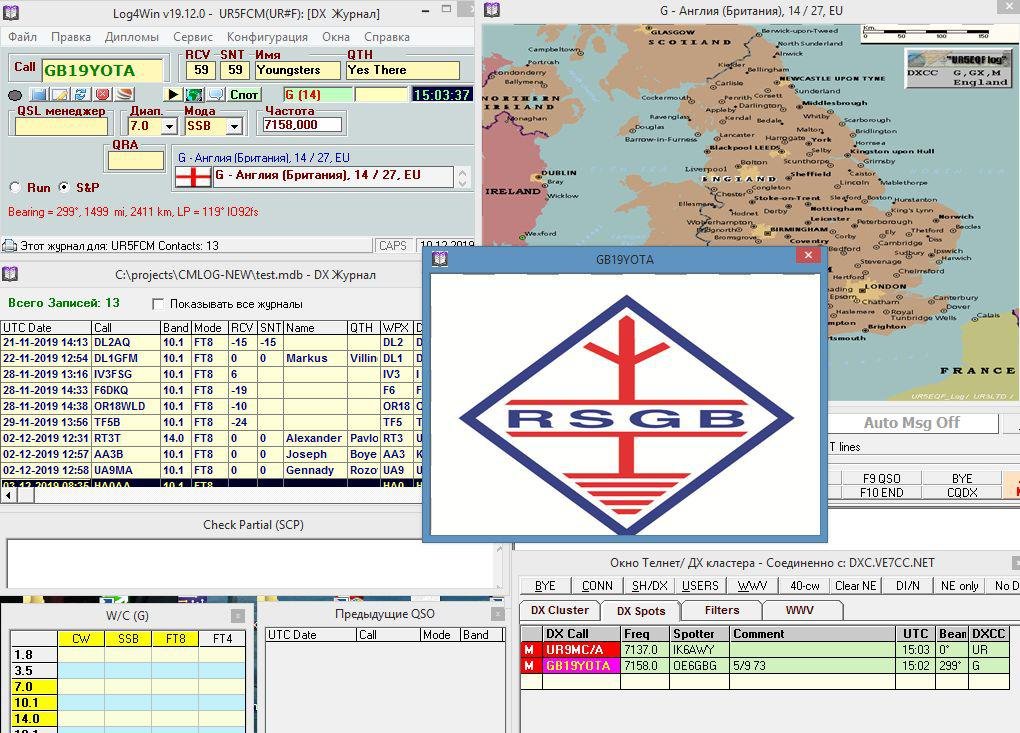Click the GB19YOTA popup book icon
This screenshot has height=733, width=1020.
pyautogui.click(x=440, y=259)
